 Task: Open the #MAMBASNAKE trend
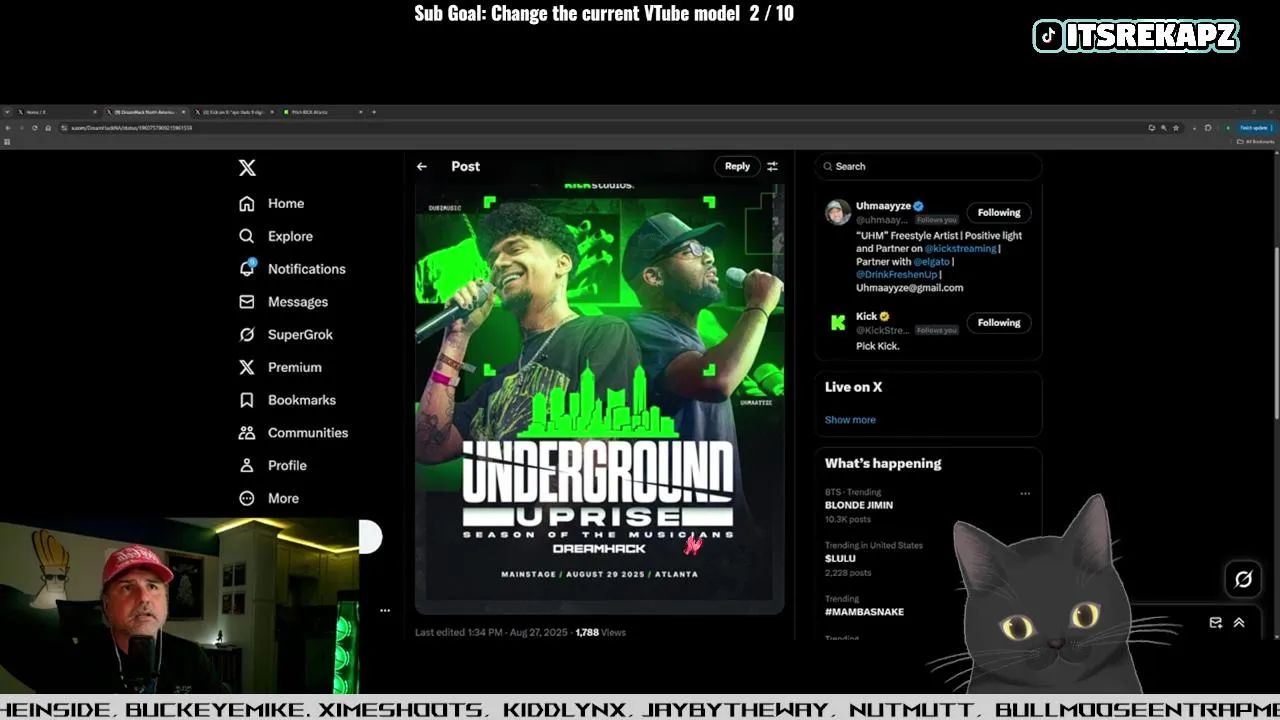pyautogui.click(x=864, y=611)
